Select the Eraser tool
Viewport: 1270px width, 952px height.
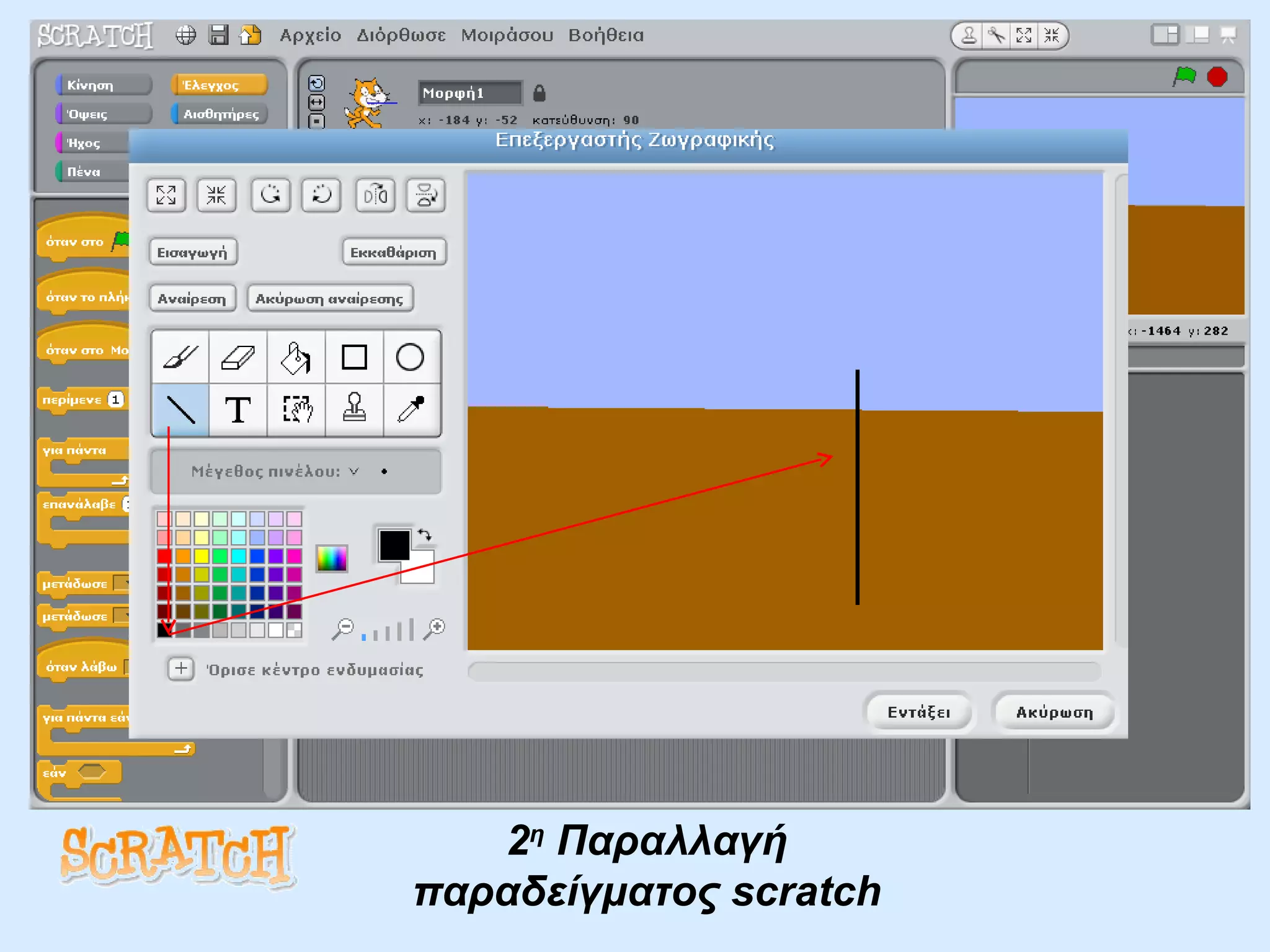(238, 357)
